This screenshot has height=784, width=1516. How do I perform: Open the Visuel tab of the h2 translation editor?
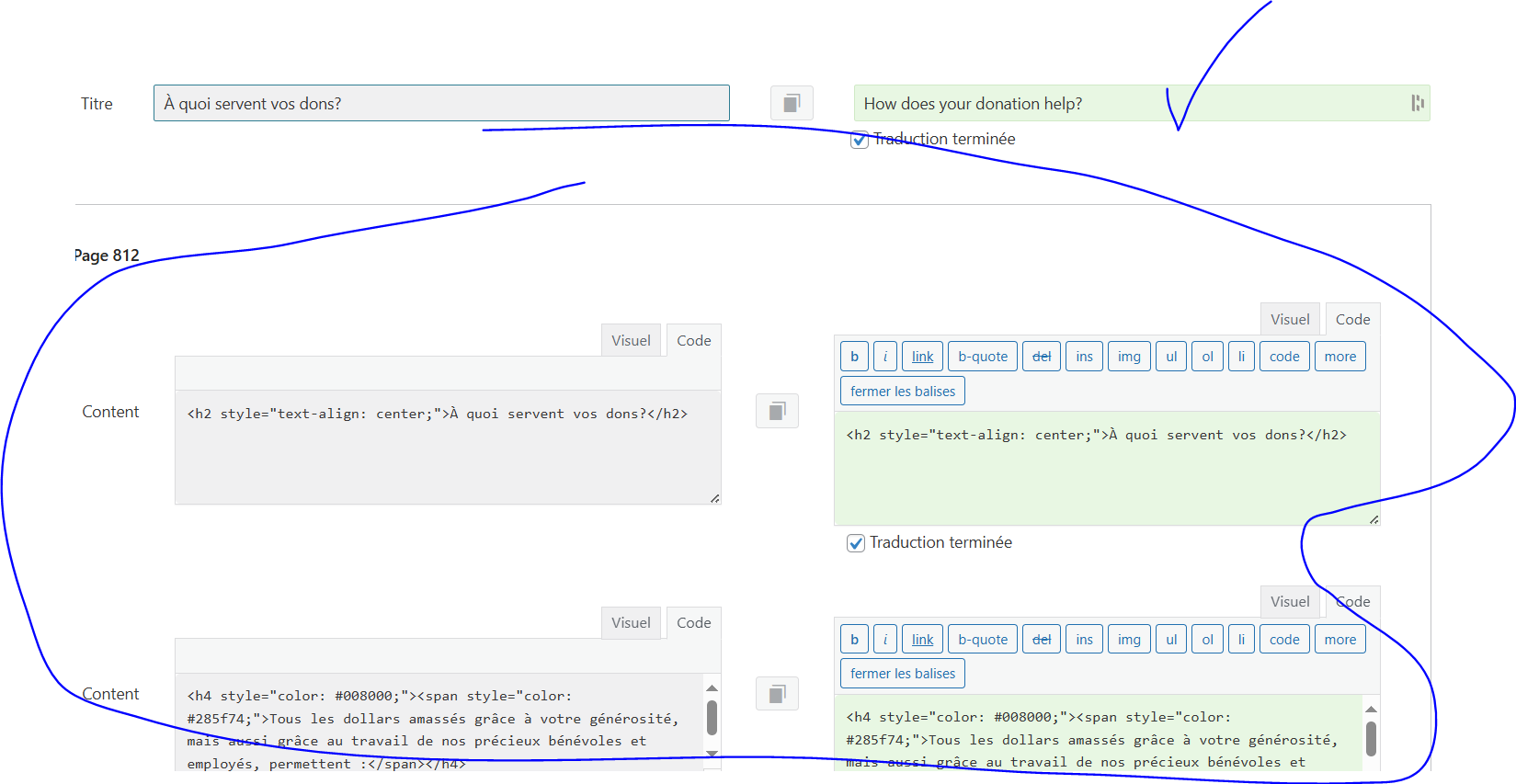coord(1290,319)
